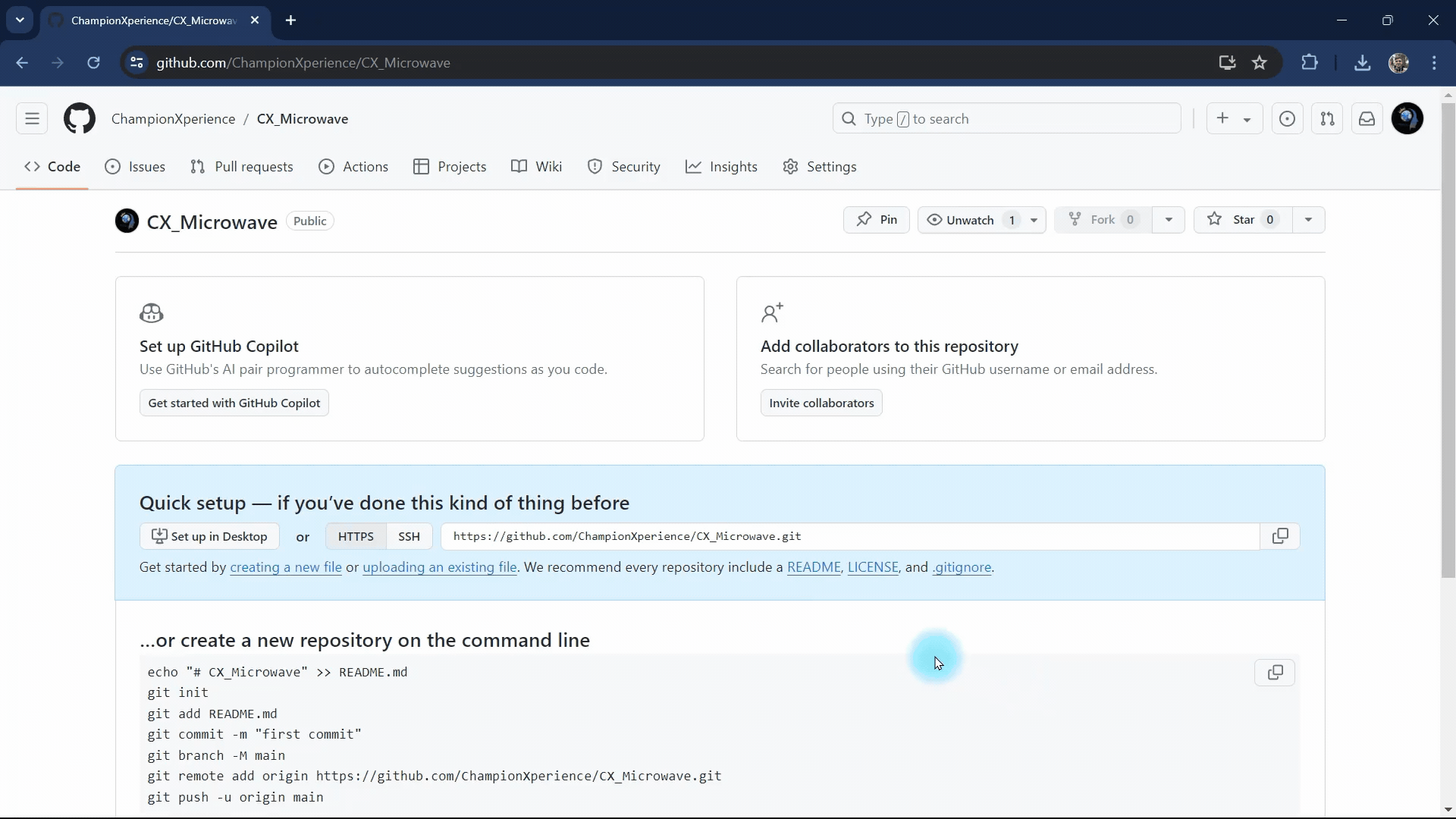Viewport: 1456px width, 819px height.
Task: Switch to the Actions tab
Action: (x=353, y=167)
